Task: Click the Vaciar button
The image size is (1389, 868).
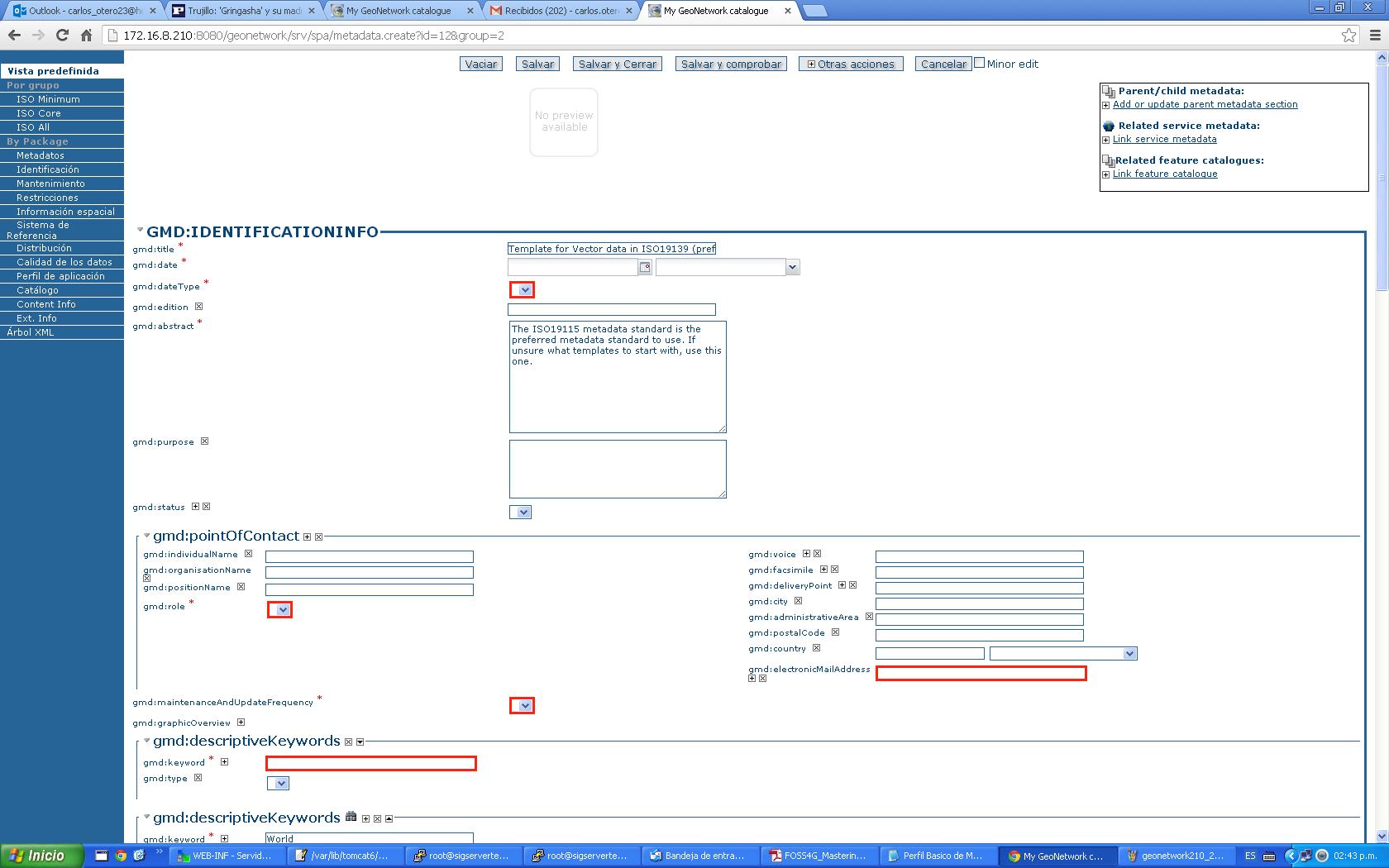Action: point(481,64)
